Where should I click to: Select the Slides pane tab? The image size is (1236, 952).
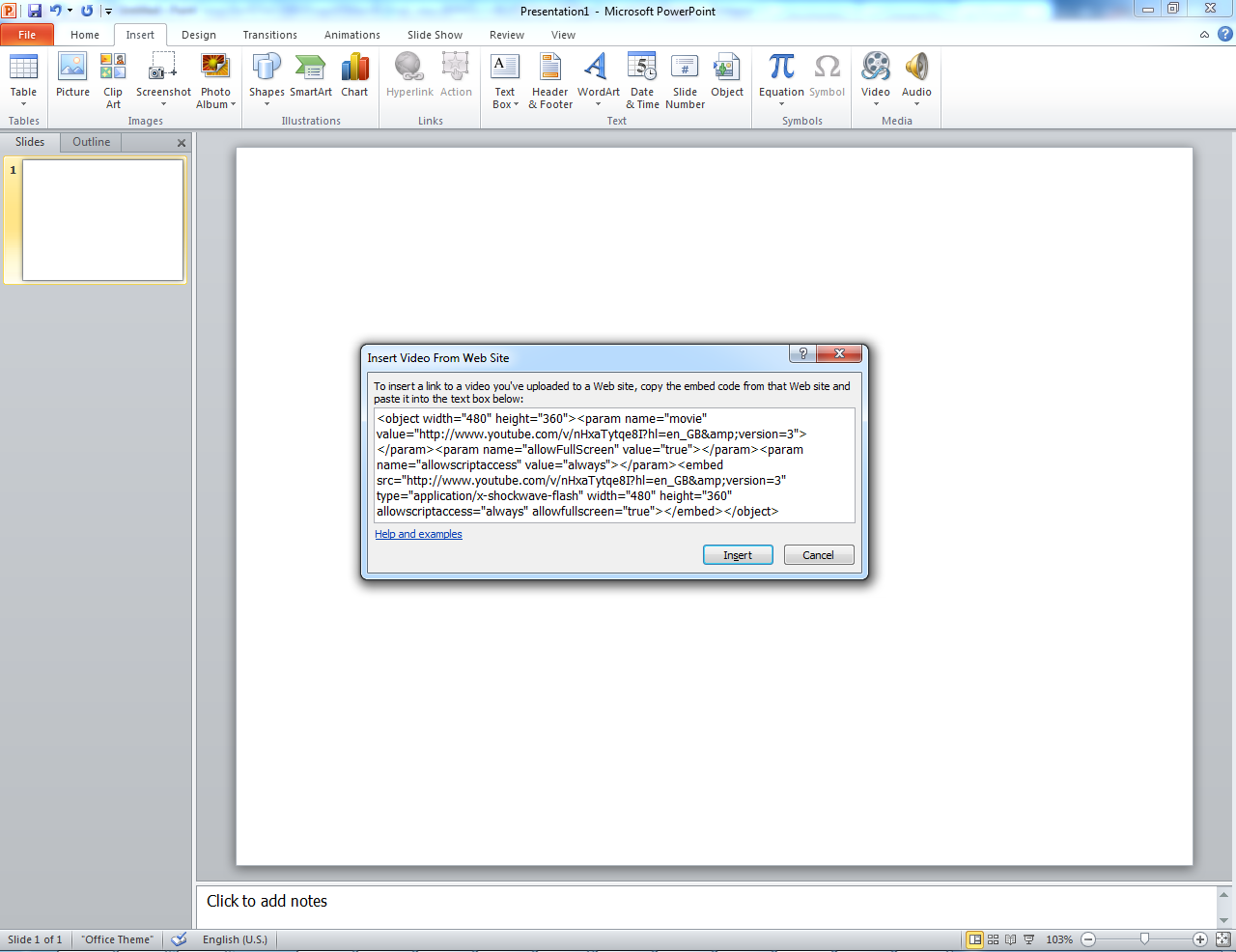click(x=30, y=142)
